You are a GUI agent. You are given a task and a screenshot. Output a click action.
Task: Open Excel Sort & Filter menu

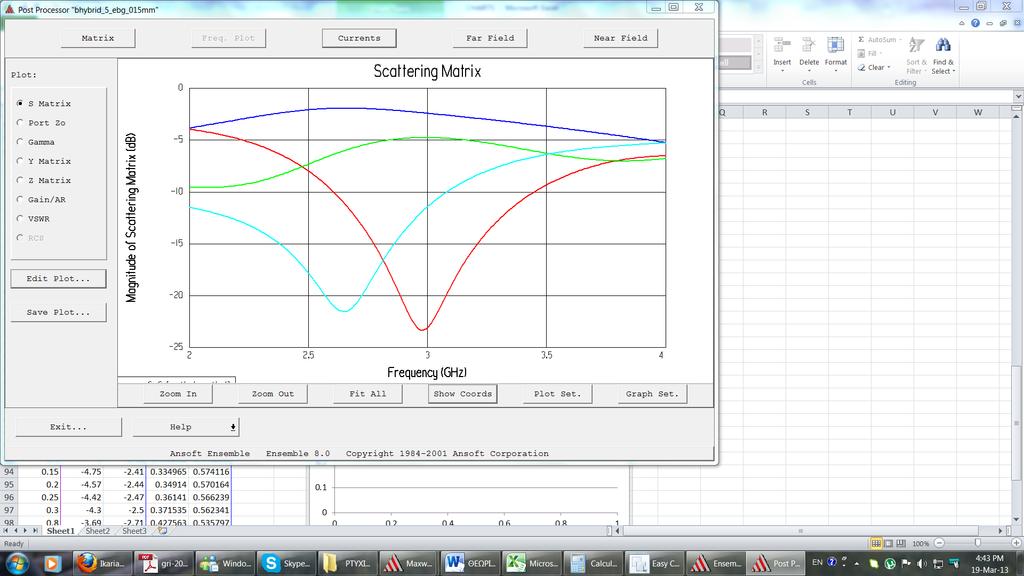pyautogui.click(x=916, y=54)
